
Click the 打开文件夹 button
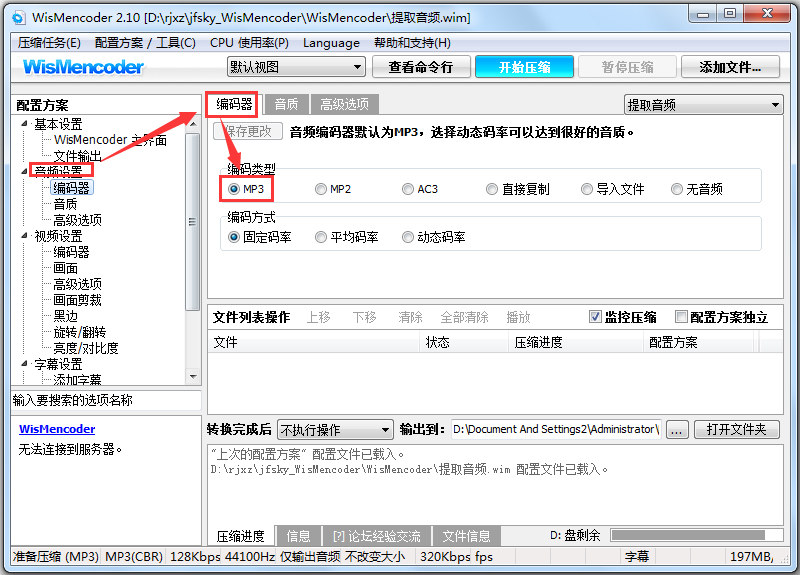[737, 430]
